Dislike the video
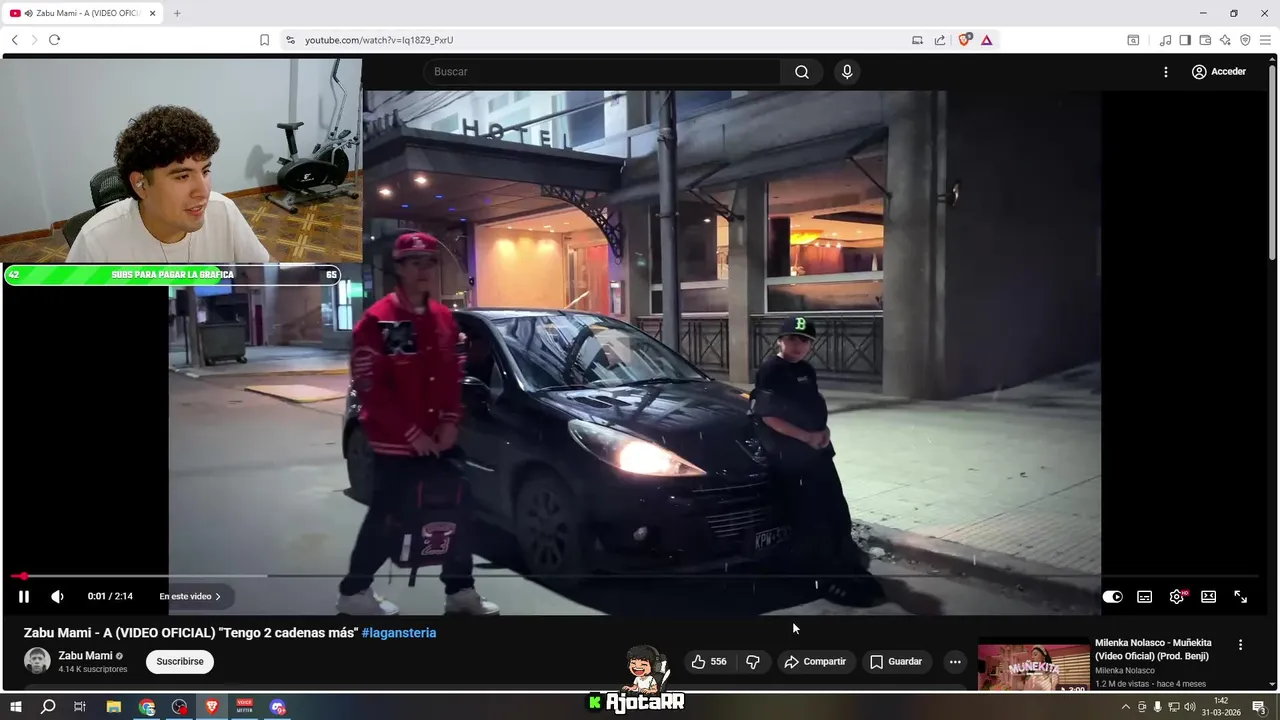 click(x=753, y=661)
